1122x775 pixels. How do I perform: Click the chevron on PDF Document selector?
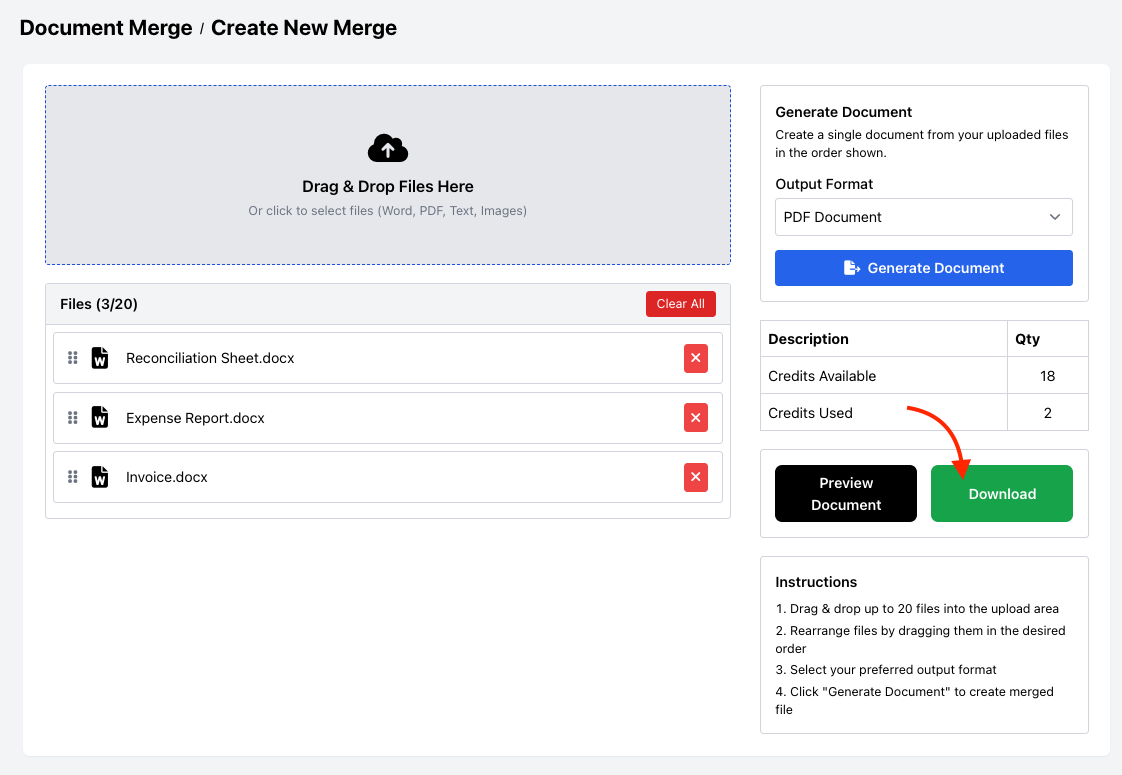pyautogui.click(x=1055, y=217)
